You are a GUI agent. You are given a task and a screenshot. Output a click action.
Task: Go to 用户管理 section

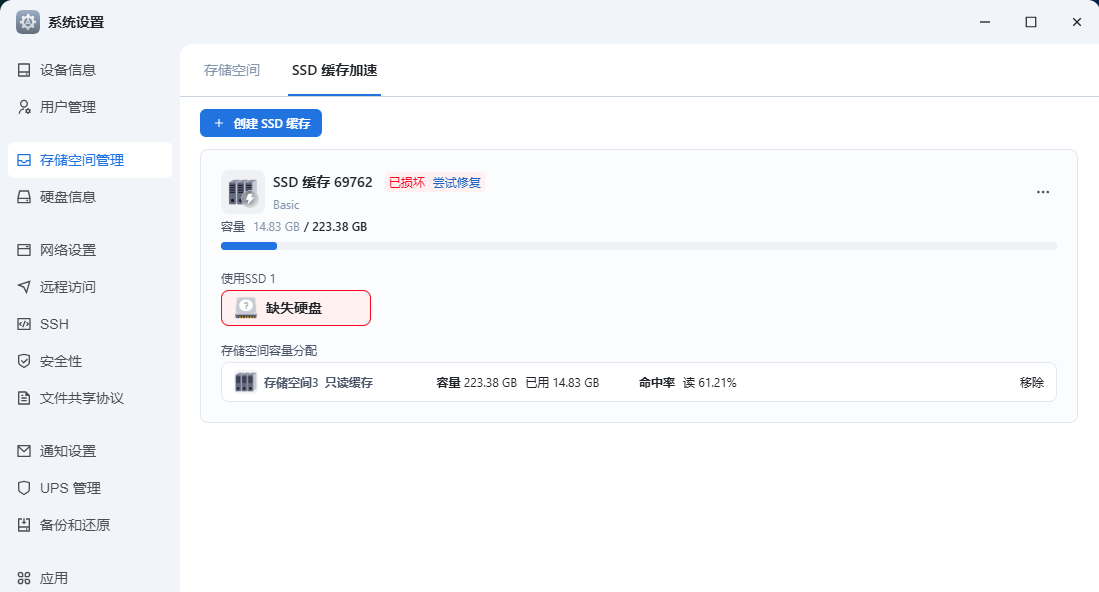90,107
